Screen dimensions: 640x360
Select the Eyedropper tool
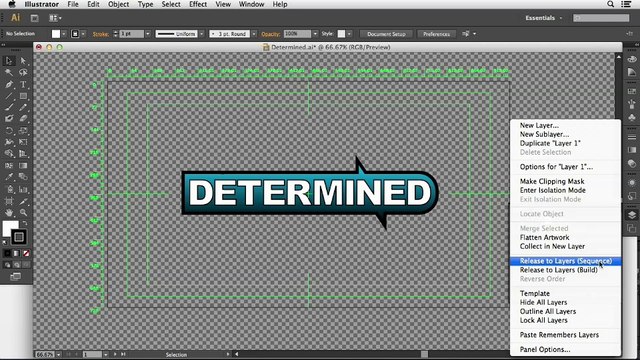pyautogui.click(x=9, y=177)
